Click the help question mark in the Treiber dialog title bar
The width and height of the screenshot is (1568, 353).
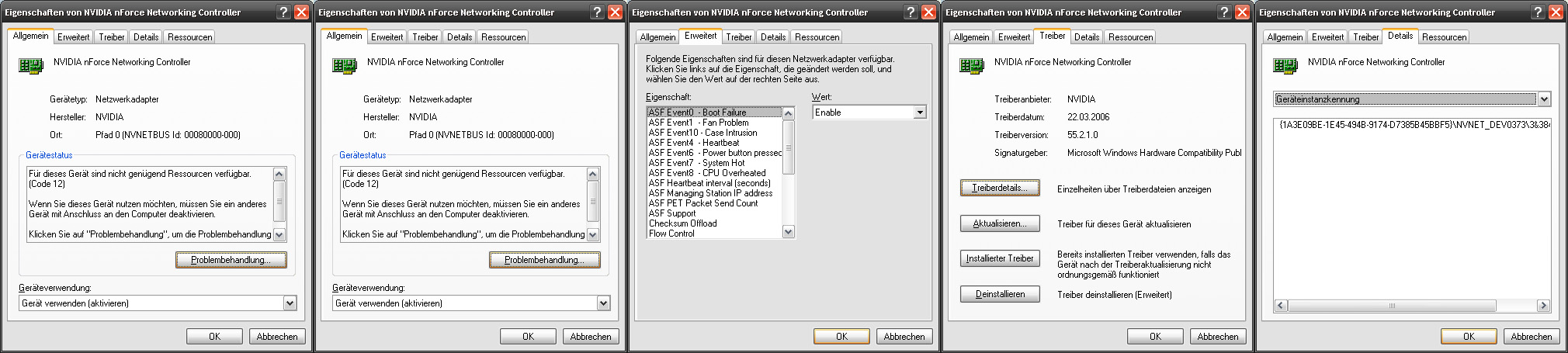(x=1224, y=12)
